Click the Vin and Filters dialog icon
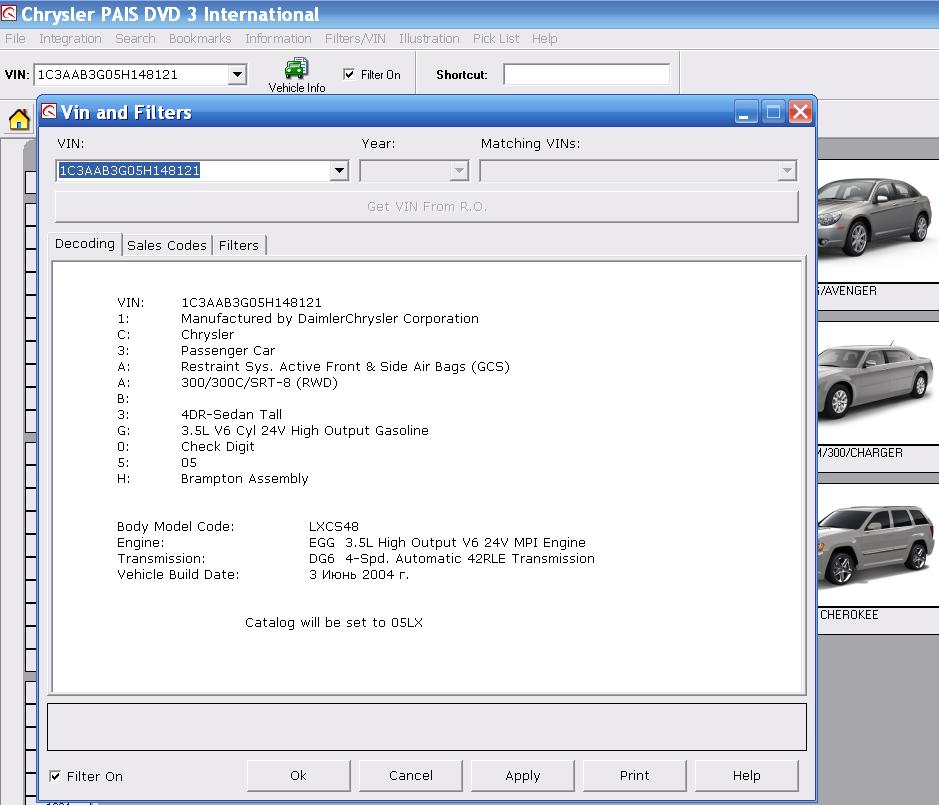939x805 pixels. click(49, 111)
